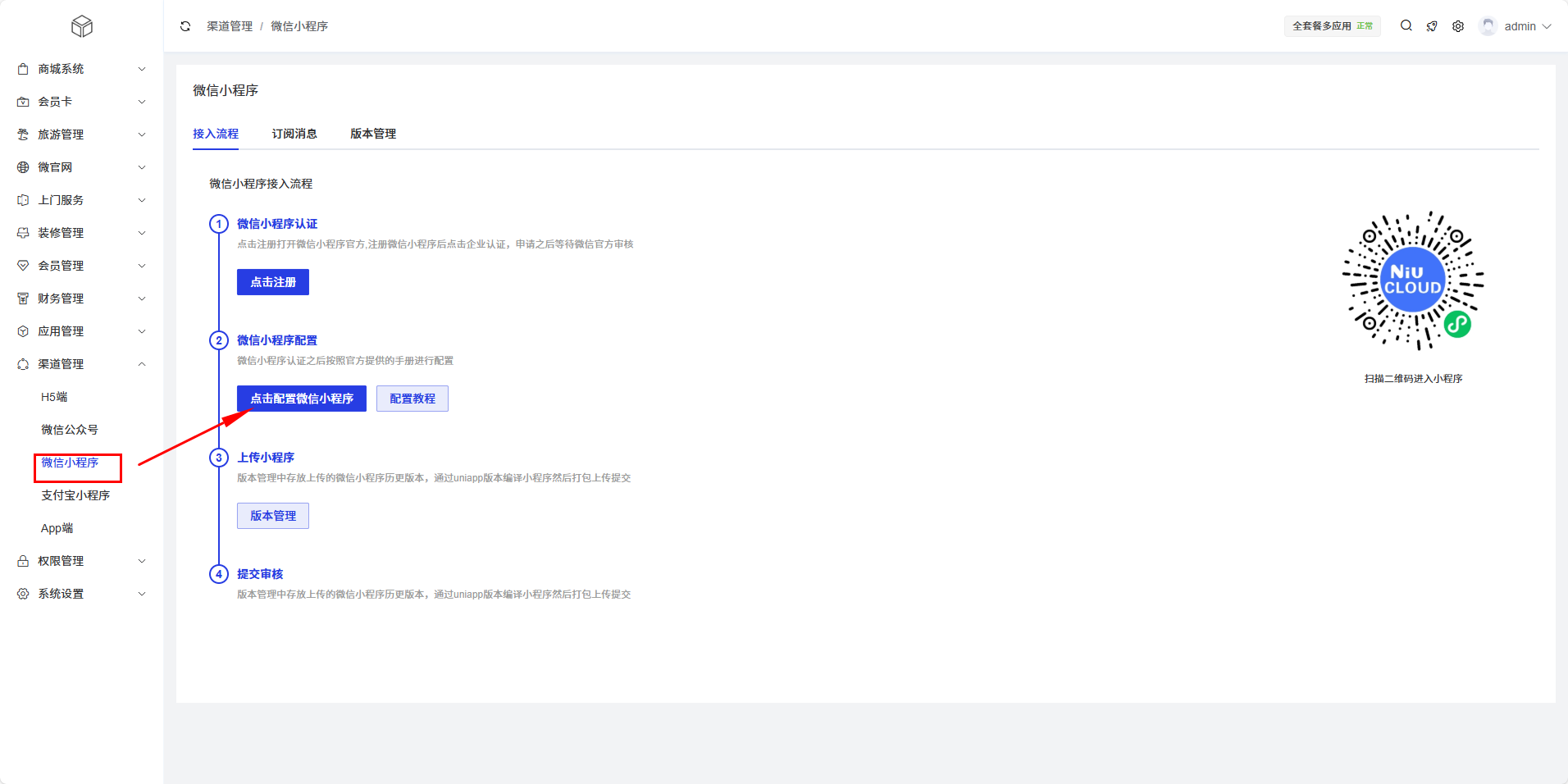Click the 点击注册 button
The image size is (1568, 784).
pyautogui.click(x=273, y=282)
